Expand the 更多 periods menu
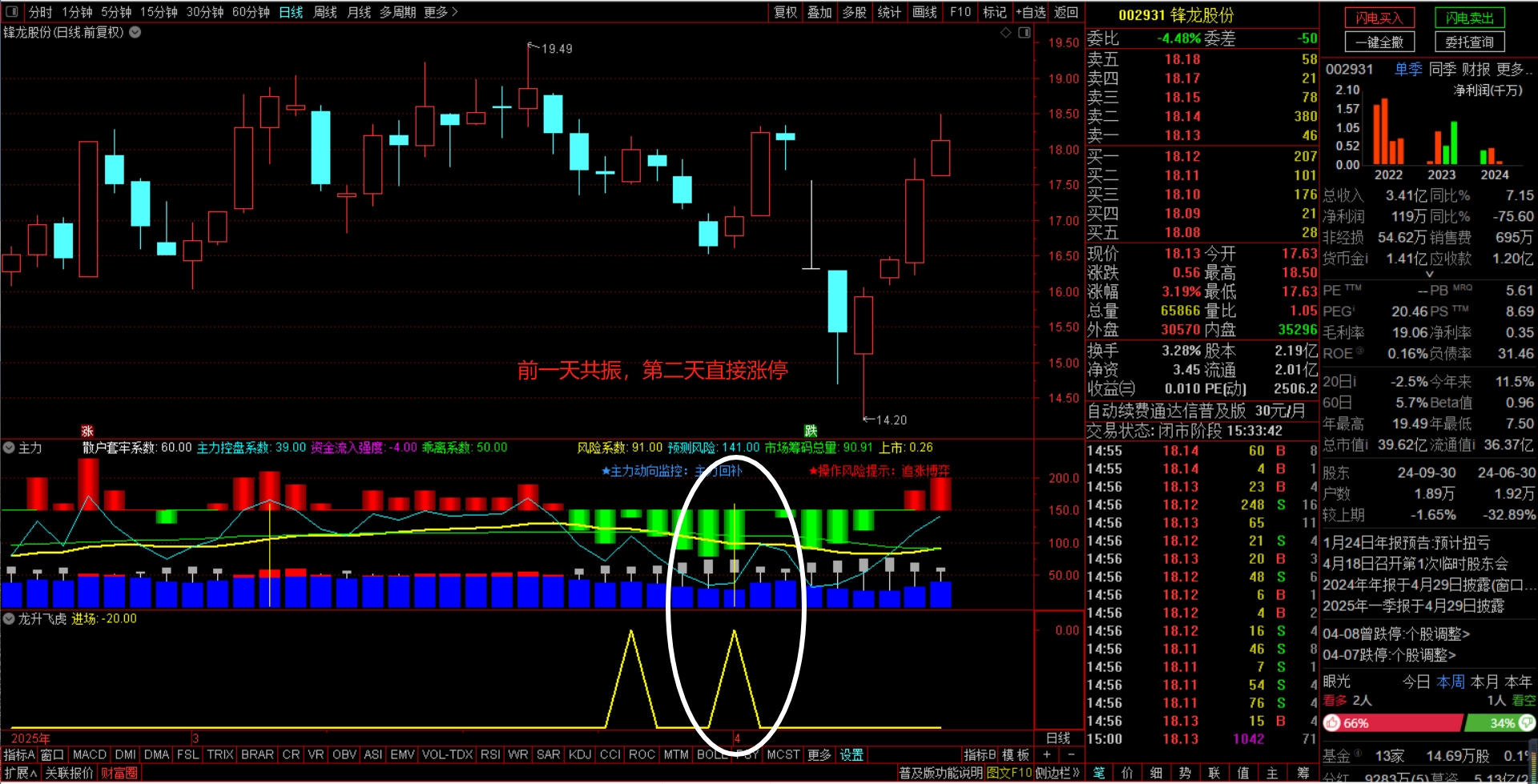This screenshot has width=1538, height=784. (441, 12)
